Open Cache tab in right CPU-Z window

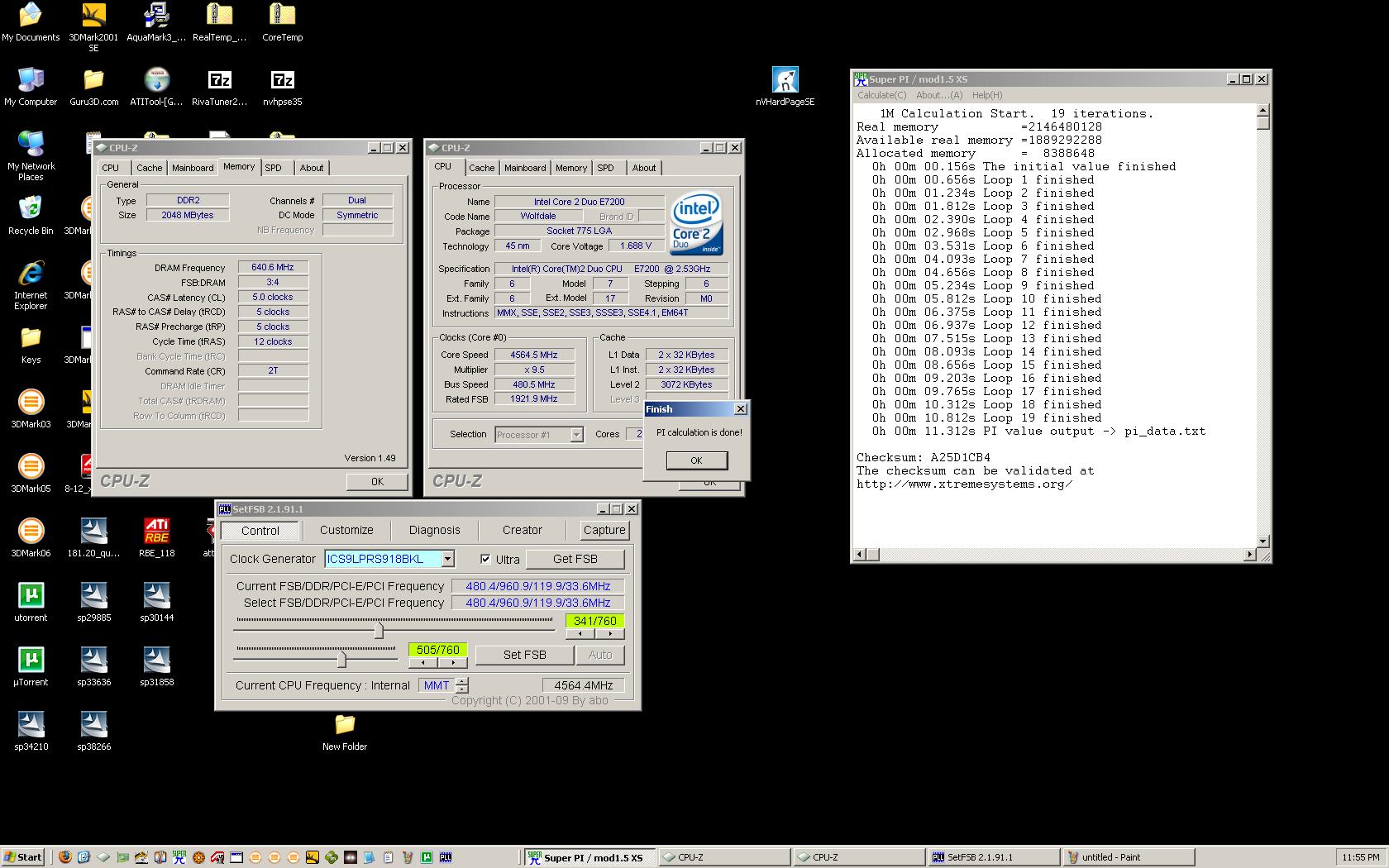point(481,168)
